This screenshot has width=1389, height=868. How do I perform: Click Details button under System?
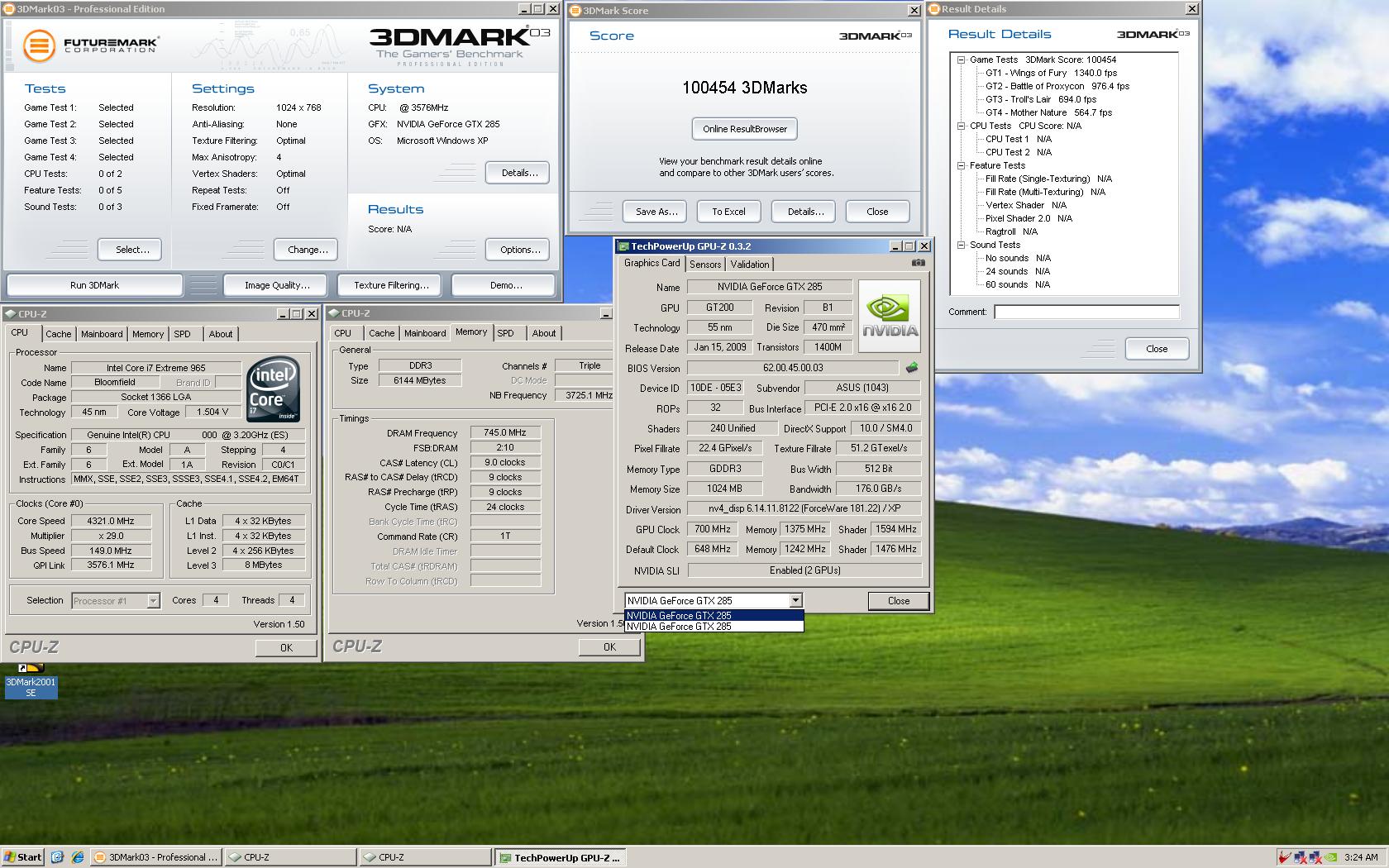(x=519, y=173)
